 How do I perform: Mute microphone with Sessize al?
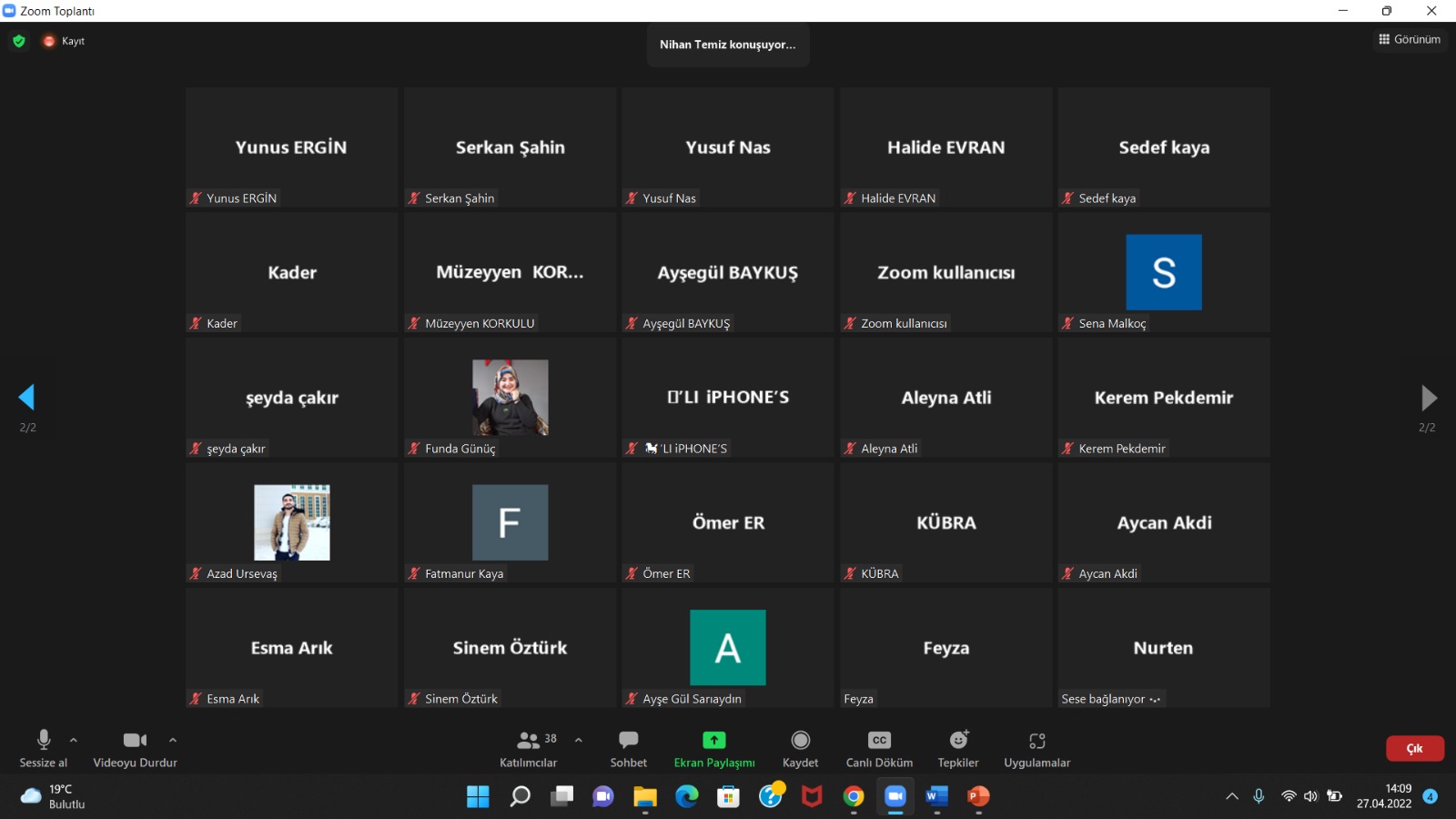tap(44, 748)
